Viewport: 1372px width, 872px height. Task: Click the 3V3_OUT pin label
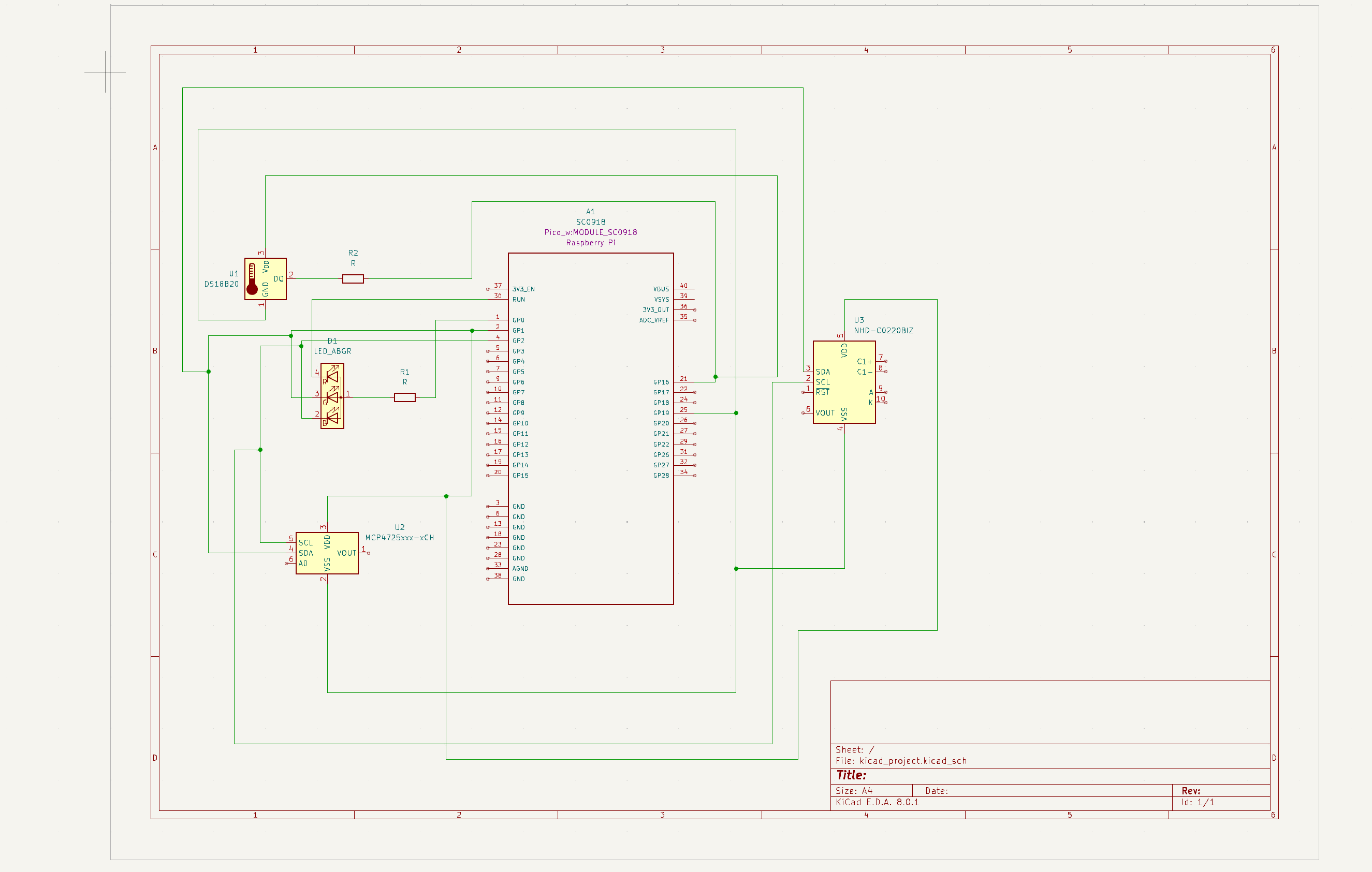pyautogui.click(x=656, y=310)
